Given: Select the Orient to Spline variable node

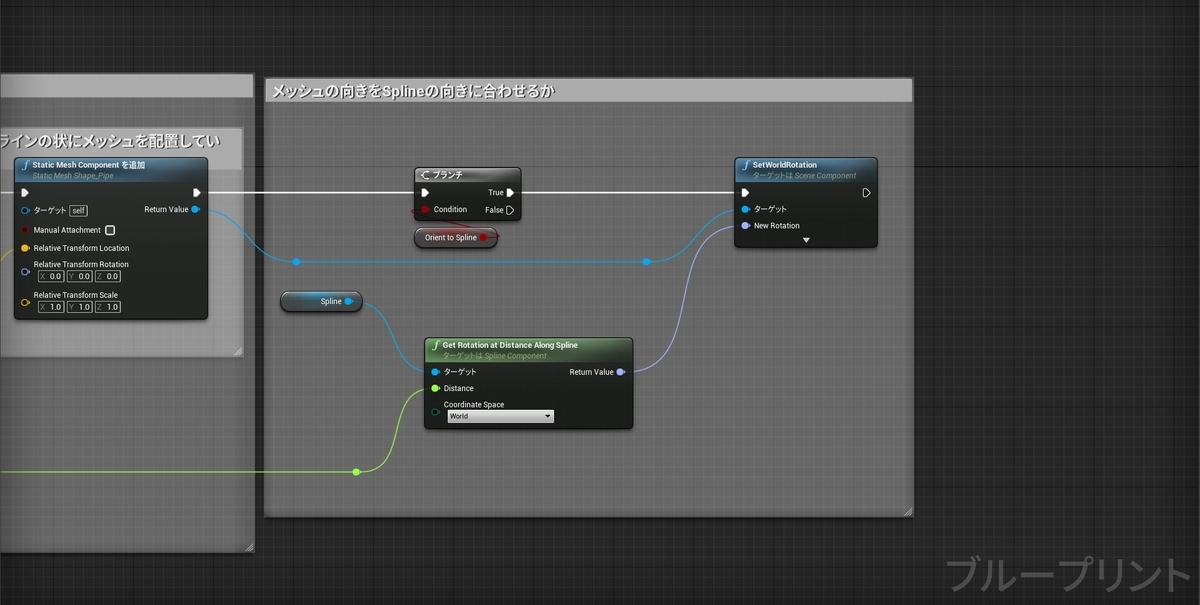Looking at the screenshot, I should click(455, 238).
